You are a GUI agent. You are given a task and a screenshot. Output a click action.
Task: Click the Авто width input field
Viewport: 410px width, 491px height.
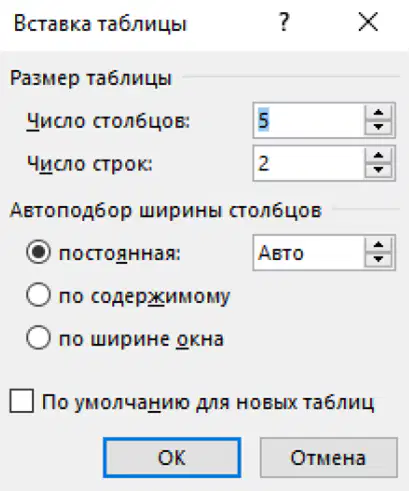coord(308,252)
